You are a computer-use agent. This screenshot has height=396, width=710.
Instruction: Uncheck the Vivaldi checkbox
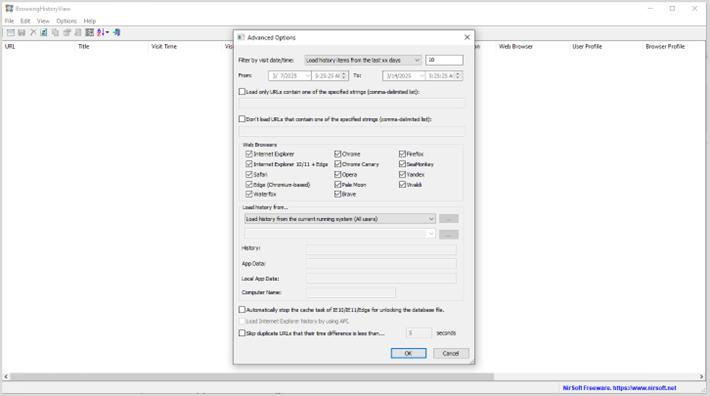pyautogui.click(x=402, y=185)
